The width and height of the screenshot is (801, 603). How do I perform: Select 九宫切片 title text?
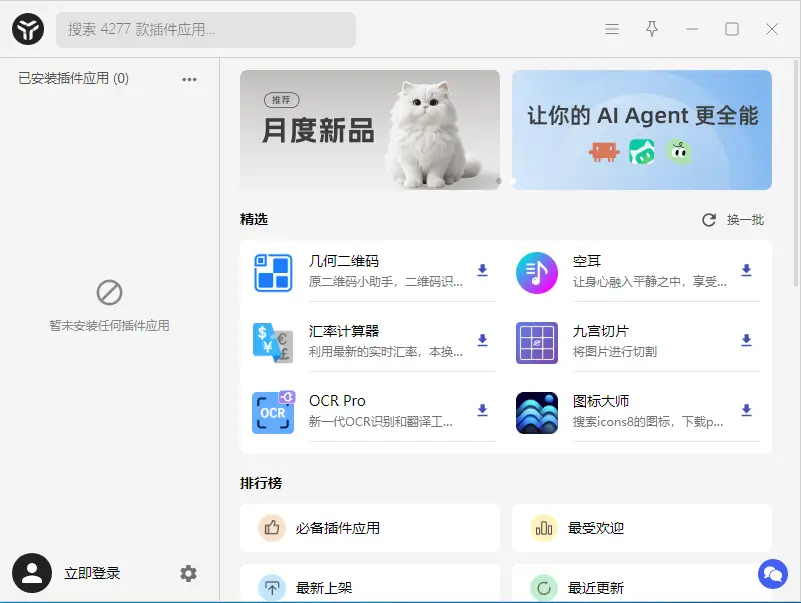[601, 331]
